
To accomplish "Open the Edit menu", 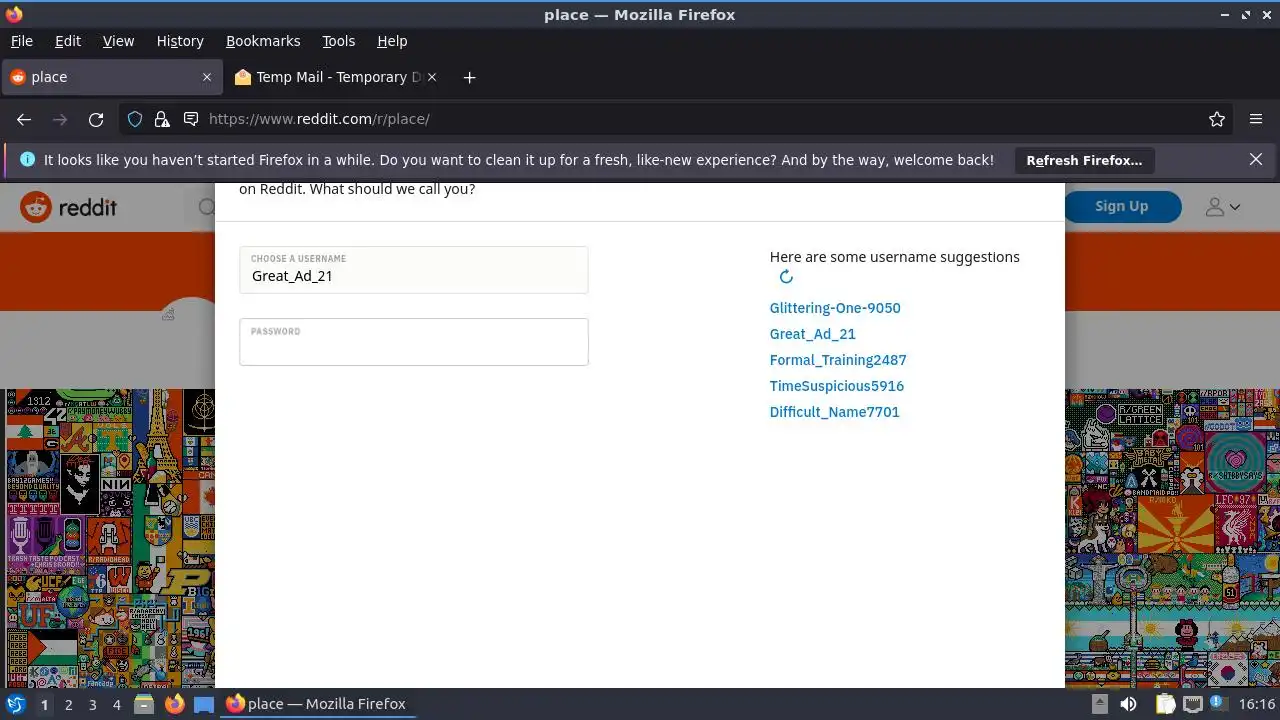I will (x=68, y=41).
